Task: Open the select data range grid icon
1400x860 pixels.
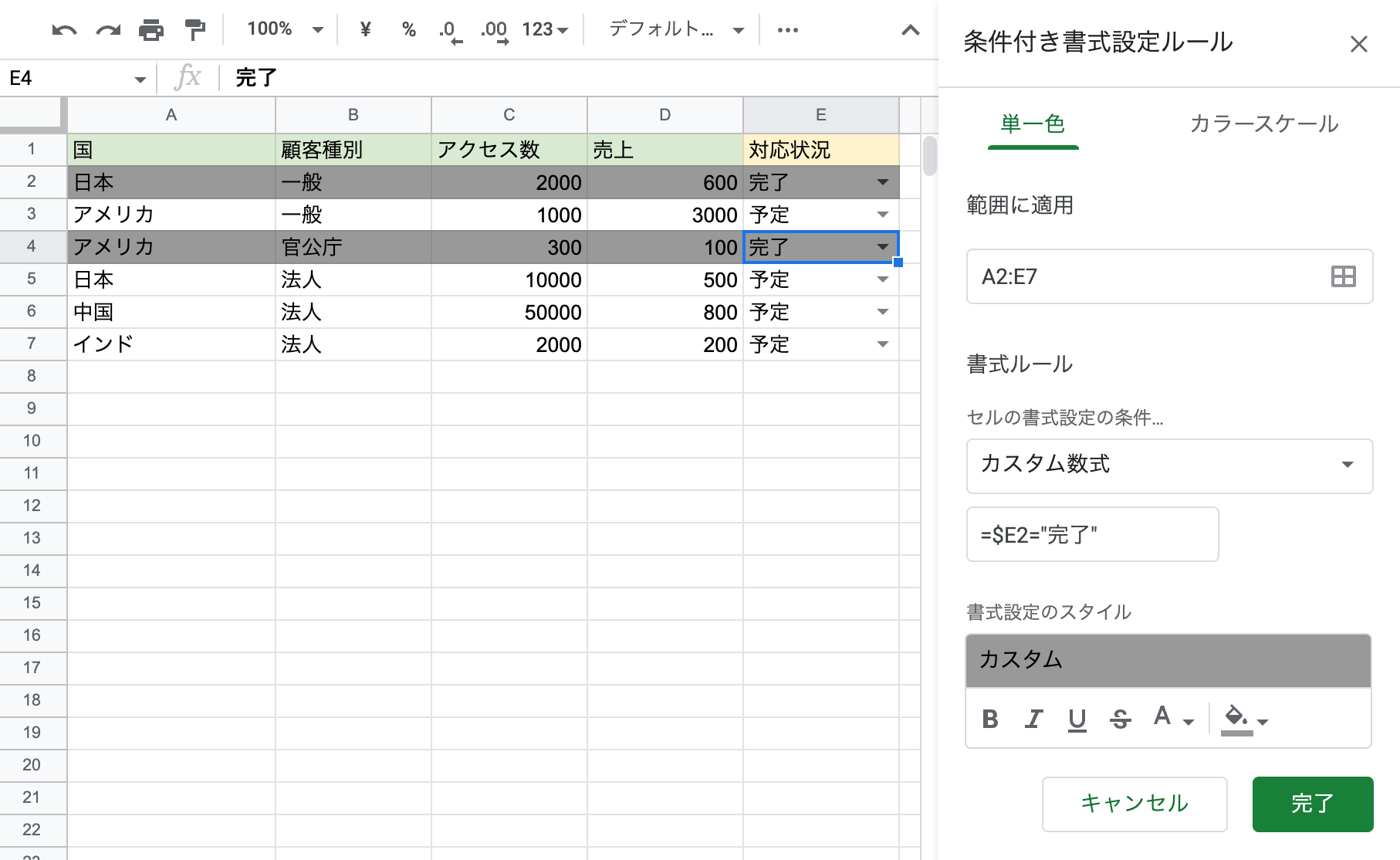Action: tap(1343, 276)
